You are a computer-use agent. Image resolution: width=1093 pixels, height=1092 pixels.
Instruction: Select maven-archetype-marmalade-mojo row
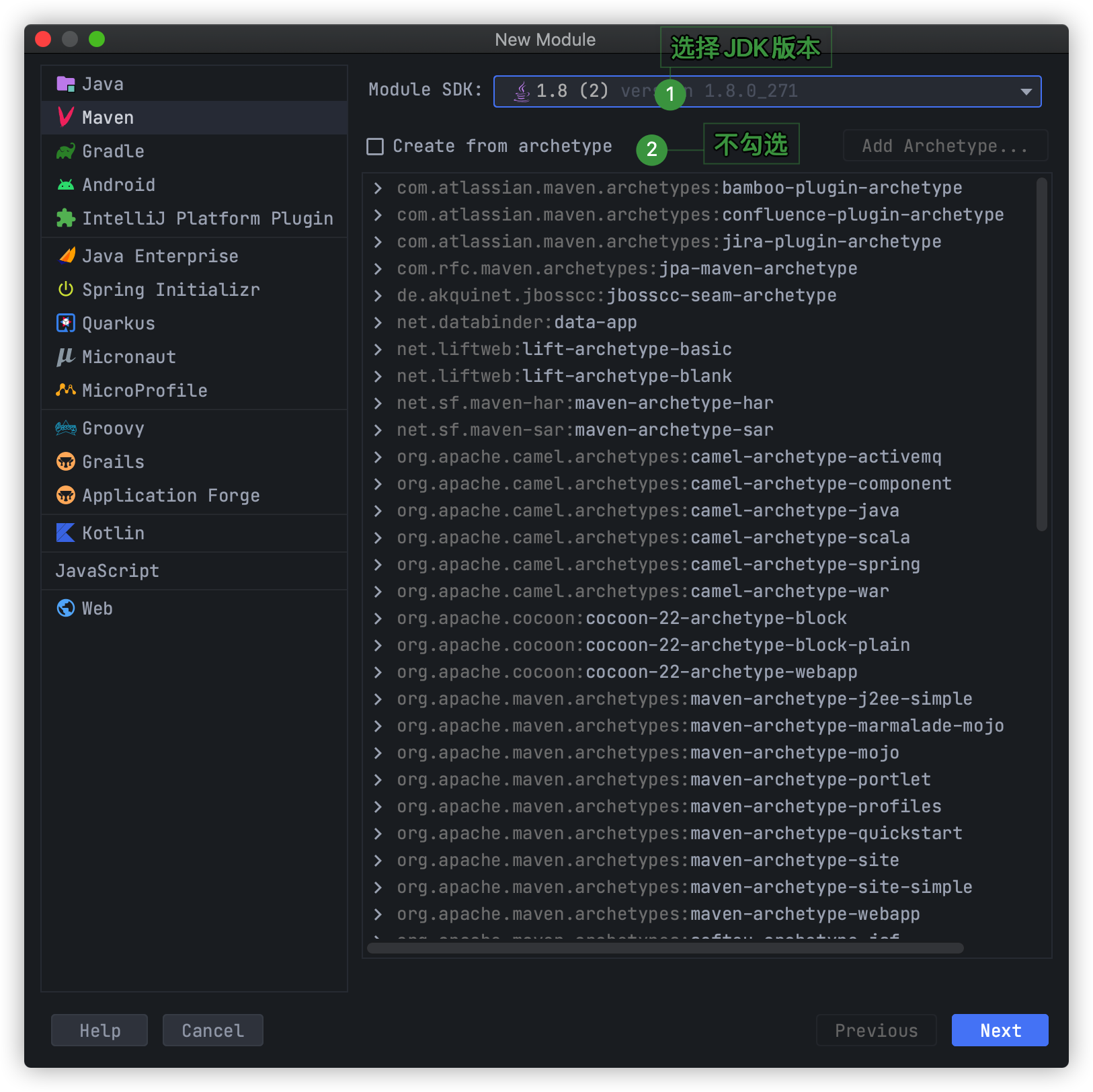[699, 726]
